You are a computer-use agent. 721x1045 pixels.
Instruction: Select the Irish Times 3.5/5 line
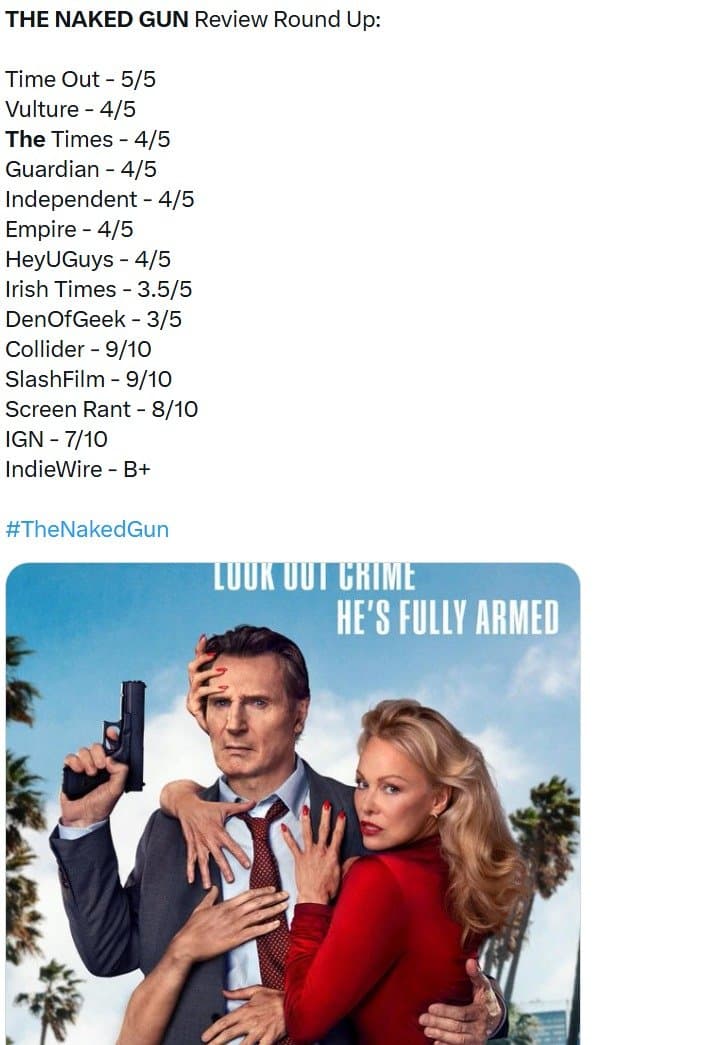tap(98, 290)
